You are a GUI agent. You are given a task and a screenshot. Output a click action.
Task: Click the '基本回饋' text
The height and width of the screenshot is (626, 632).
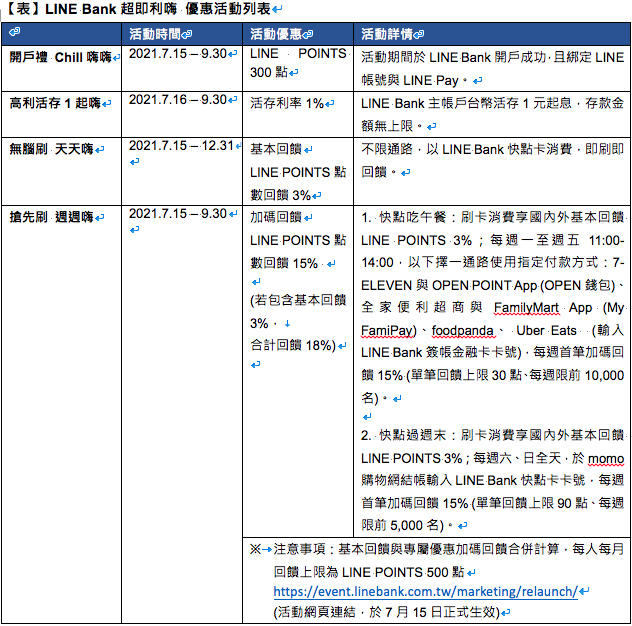(x=276, y=149)
